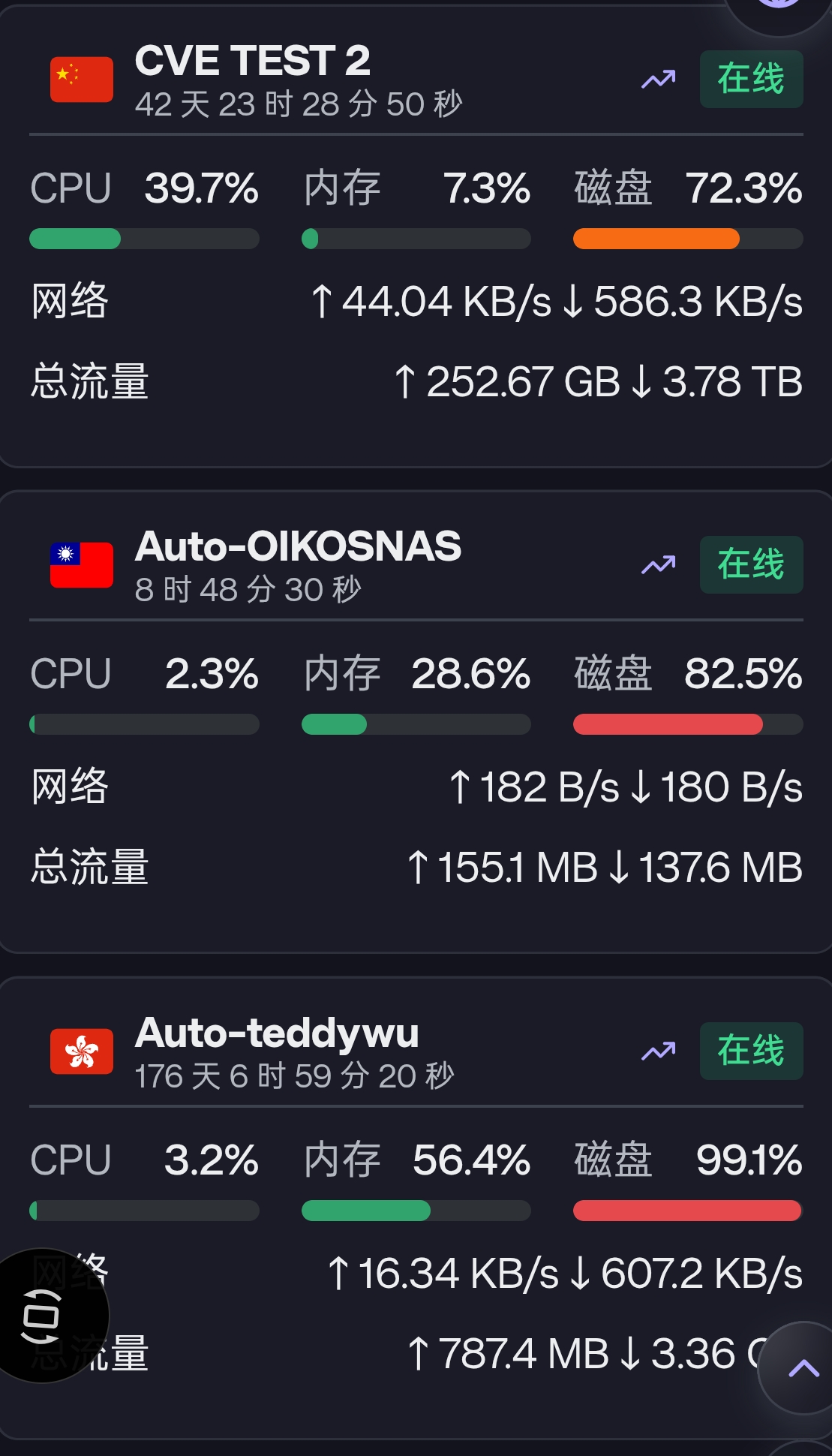Screen dimensions: 832x1456
Task: Click the CVE TEST 2 orange disk bar
Action: 687,239
